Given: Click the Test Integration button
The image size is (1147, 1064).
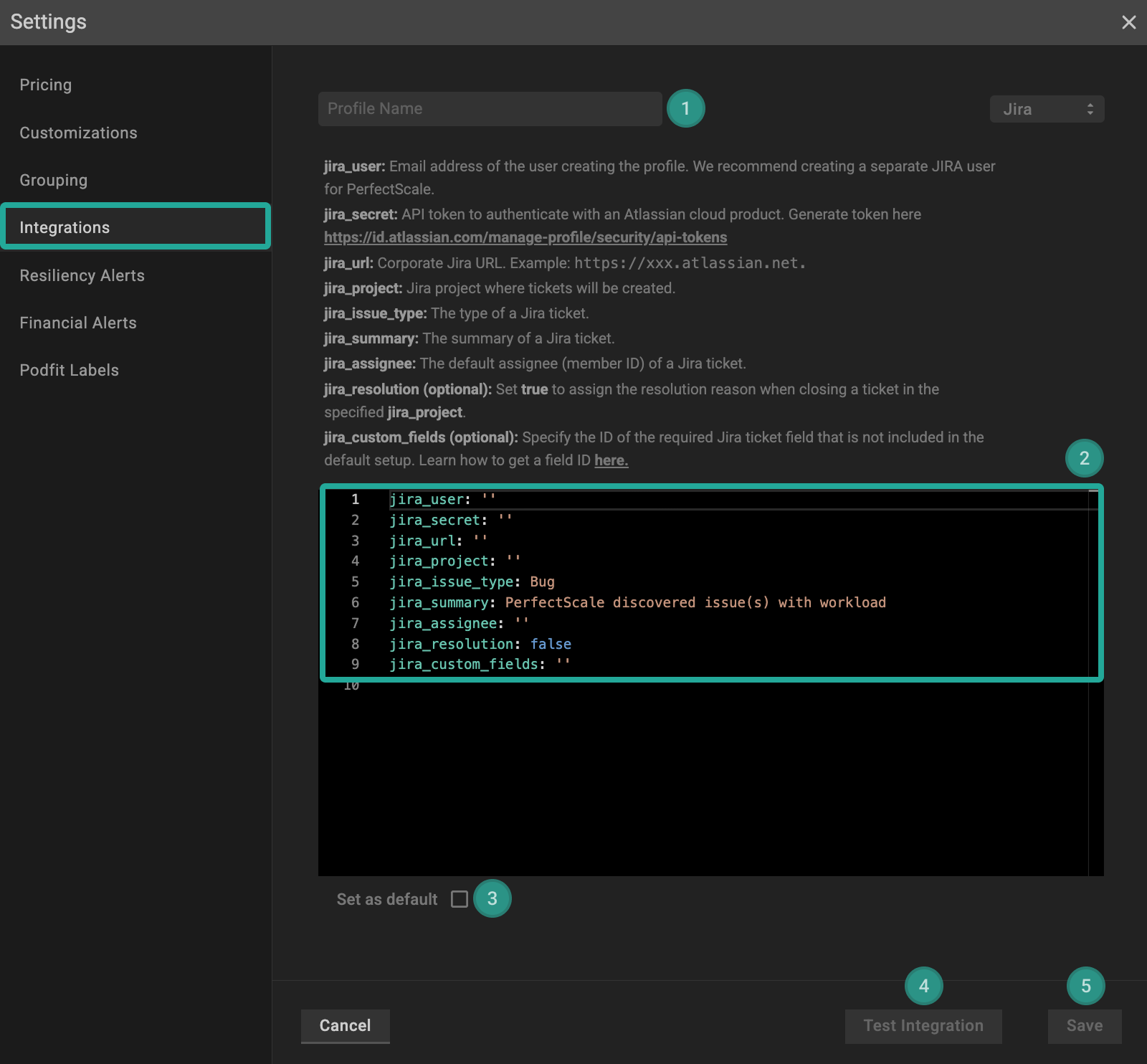Looking at the screenshot, I should 923,1026.
